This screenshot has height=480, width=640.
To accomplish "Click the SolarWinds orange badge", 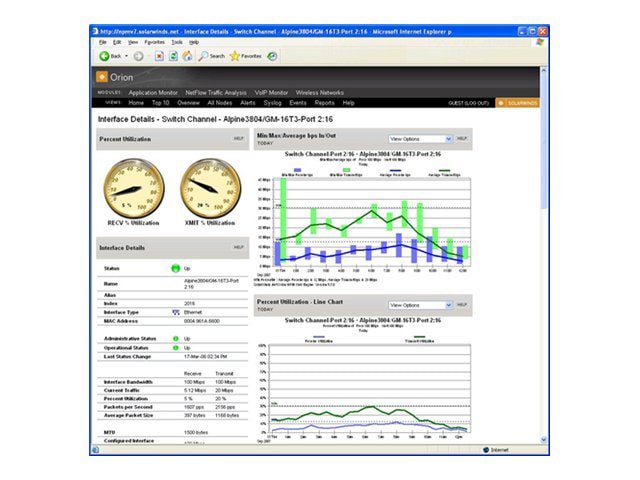I will click(517, 103).
